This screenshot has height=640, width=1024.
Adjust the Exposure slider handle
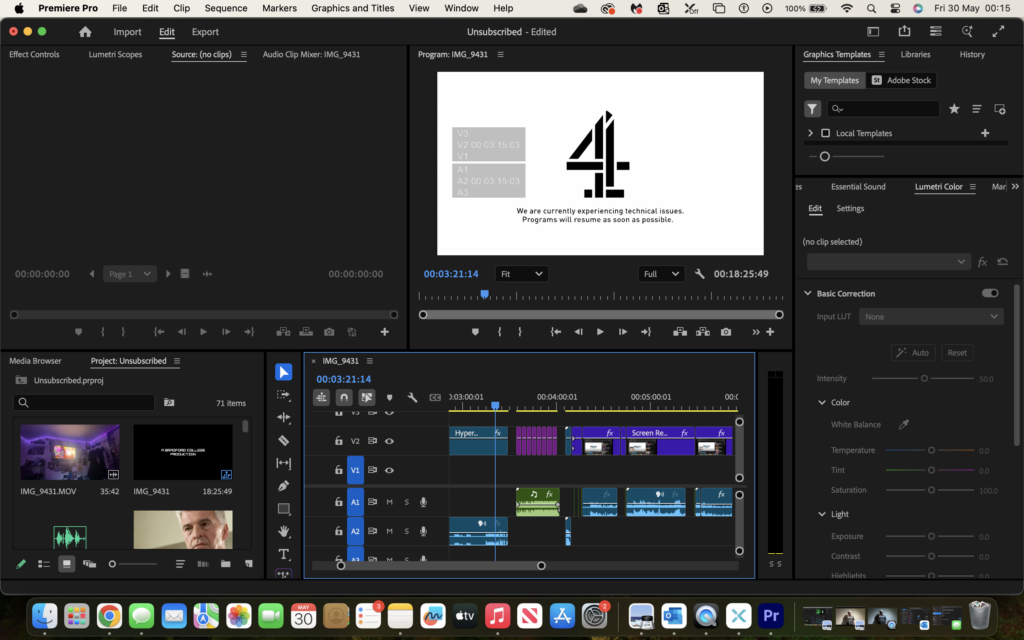(931, 536)
